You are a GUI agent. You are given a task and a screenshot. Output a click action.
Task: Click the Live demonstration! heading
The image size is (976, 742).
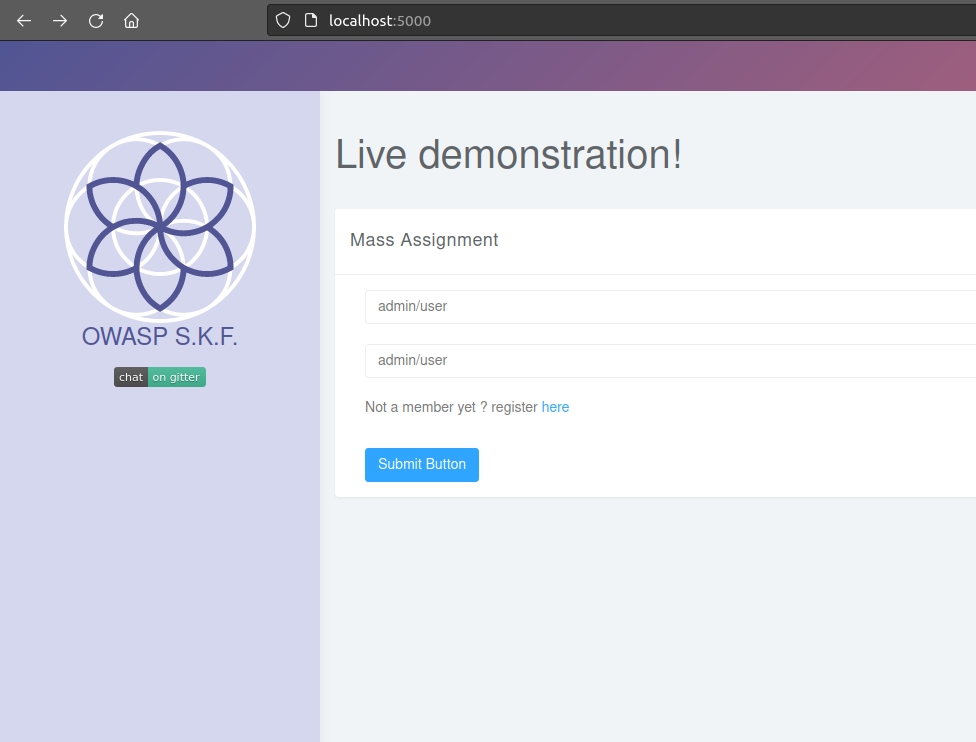click(x=509, y=155)
